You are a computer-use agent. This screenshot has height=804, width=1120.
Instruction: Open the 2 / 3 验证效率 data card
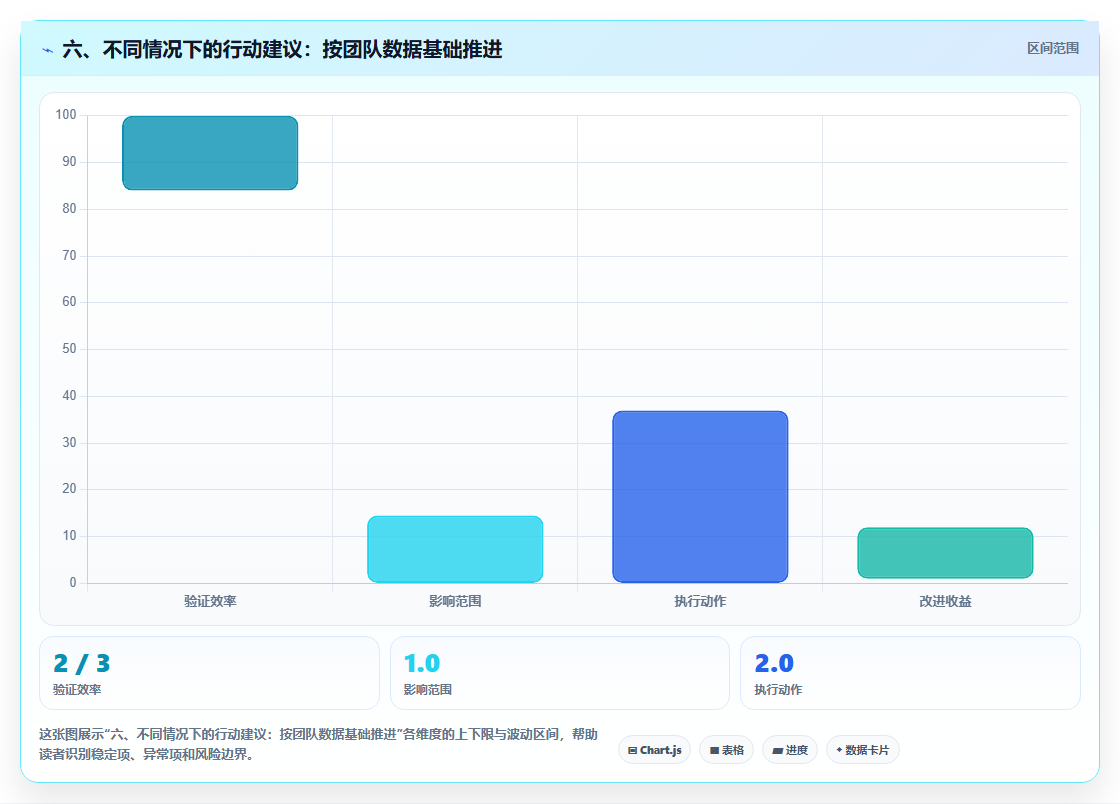point(209,673)
